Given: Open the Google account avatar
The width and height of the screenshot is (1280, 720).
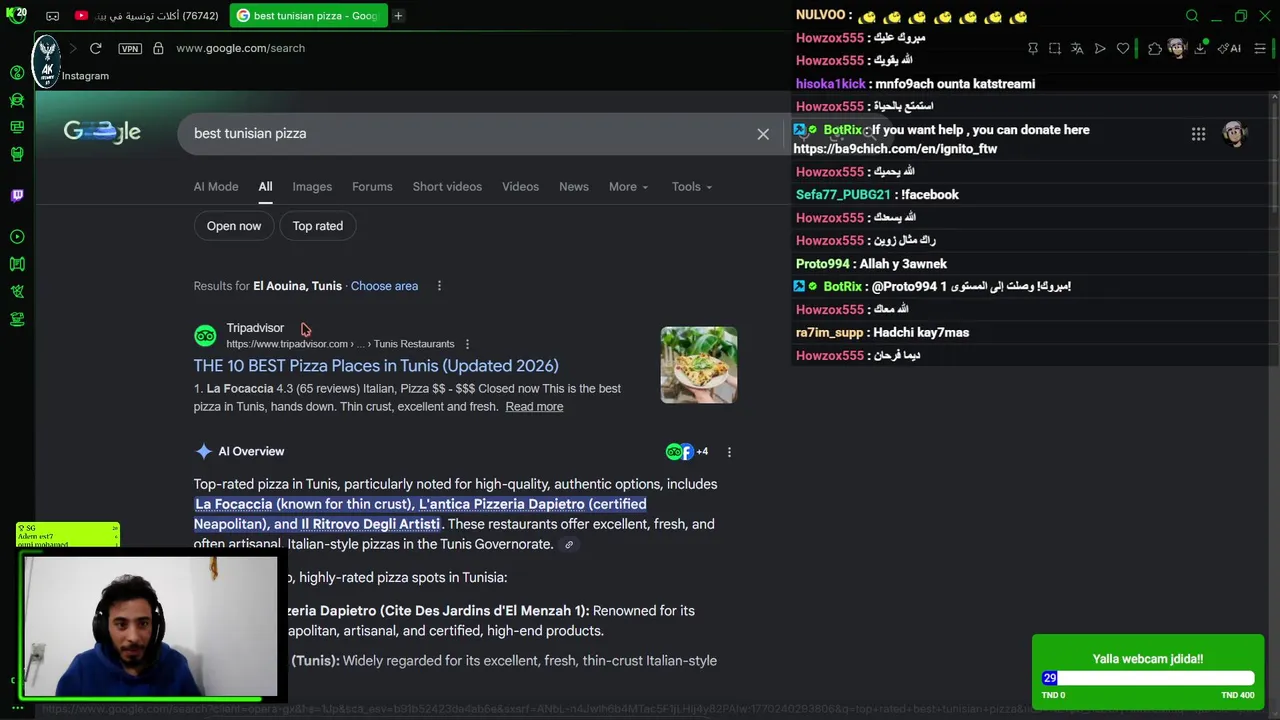Looking at the screenshot, I should point(1235,134).
